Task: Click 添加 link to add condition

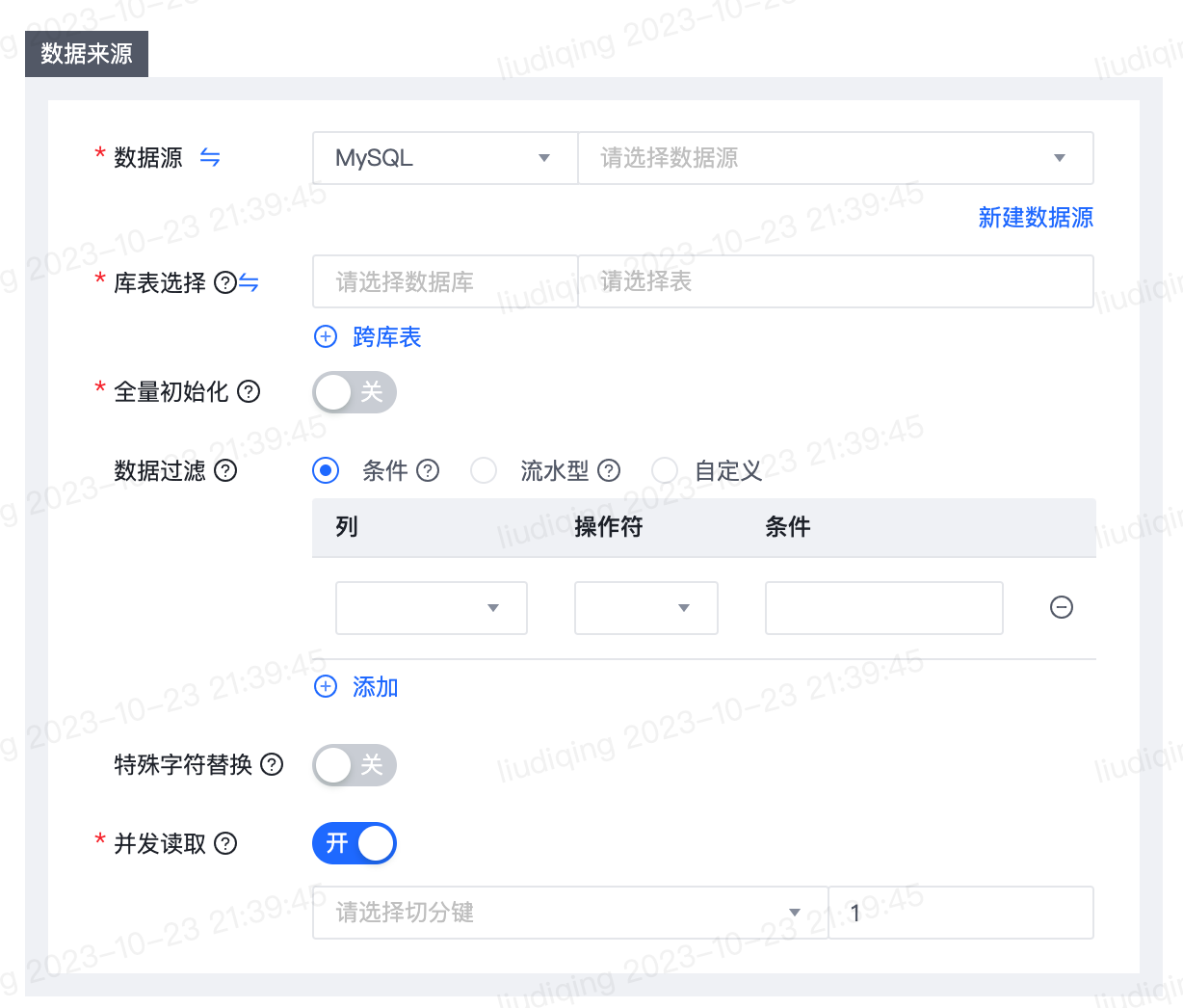Action: [x=376, y=687]
